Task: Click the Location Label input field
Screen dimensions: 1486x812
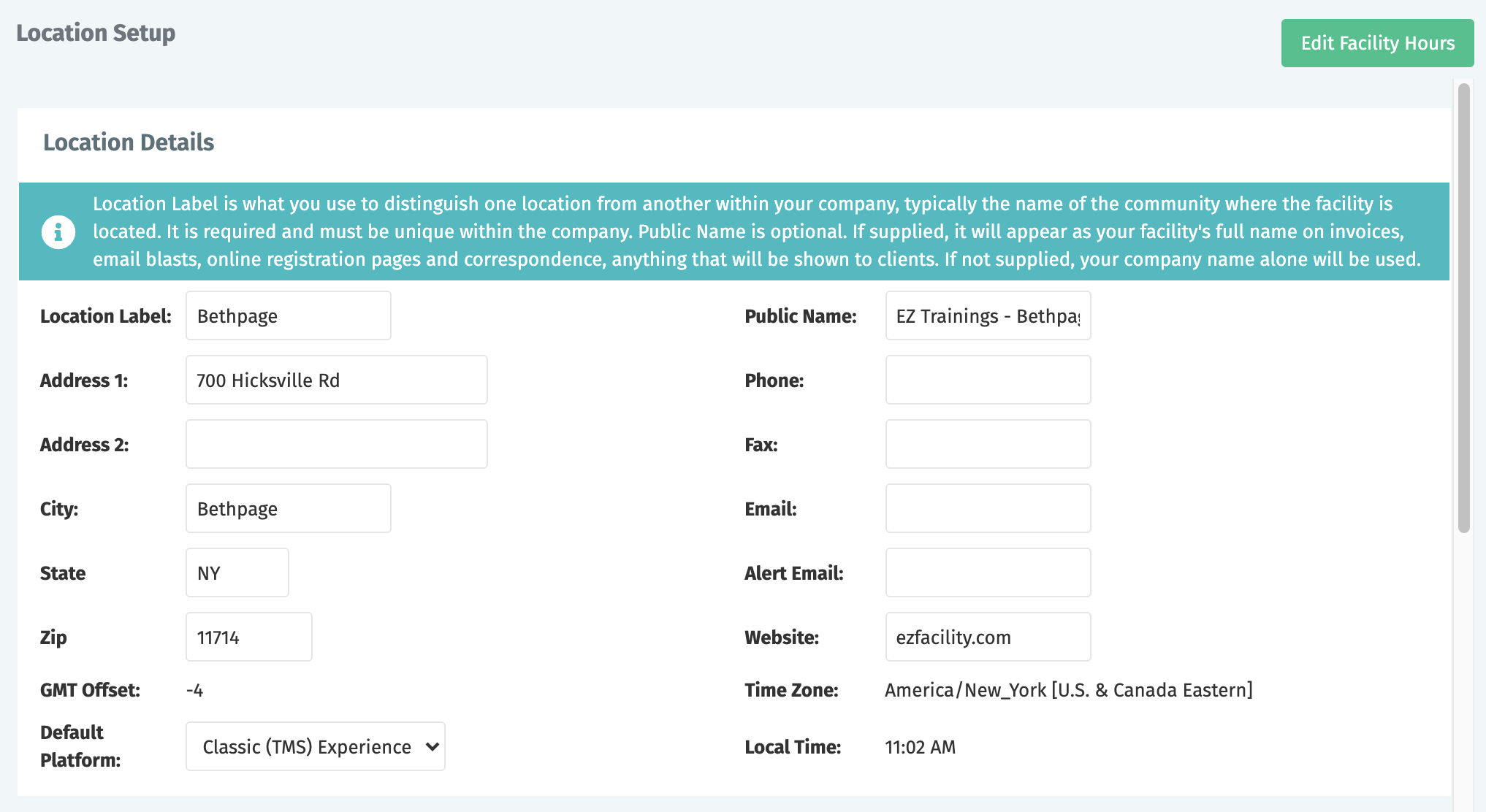Action: pos(288,315)
